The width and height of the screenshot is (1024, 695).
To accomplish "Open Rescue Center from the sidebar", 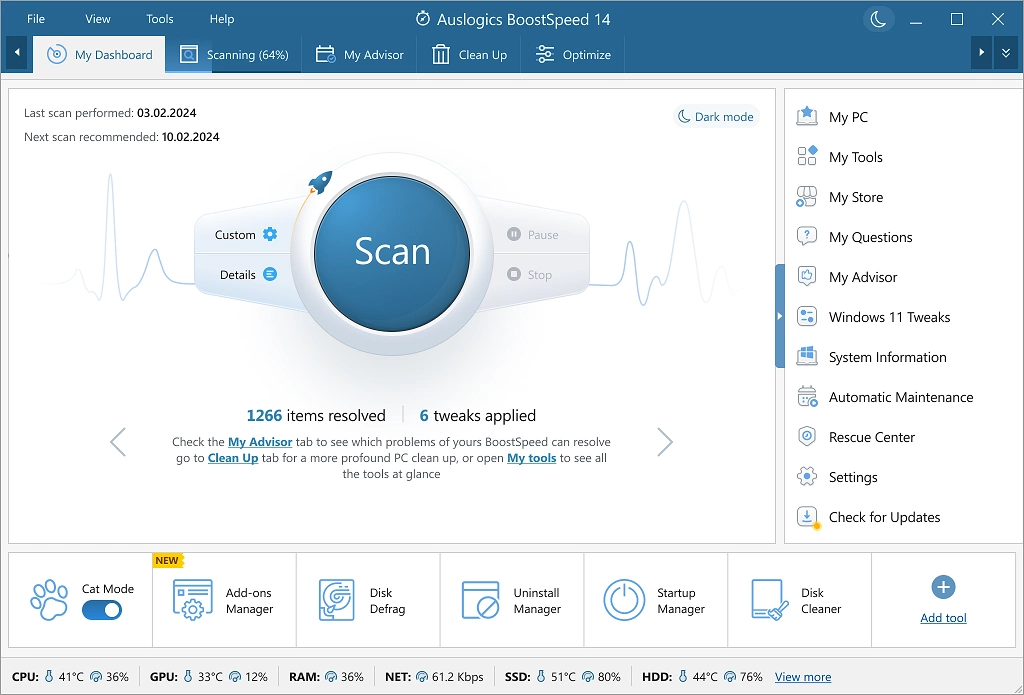I will [x=871, y=437].
